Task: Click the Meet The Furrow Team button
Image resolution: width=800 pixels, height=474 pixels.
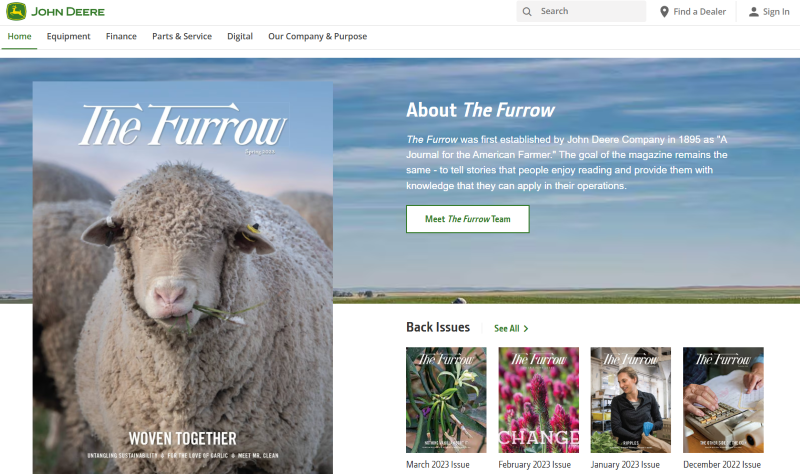Action: tap(468, 219)
